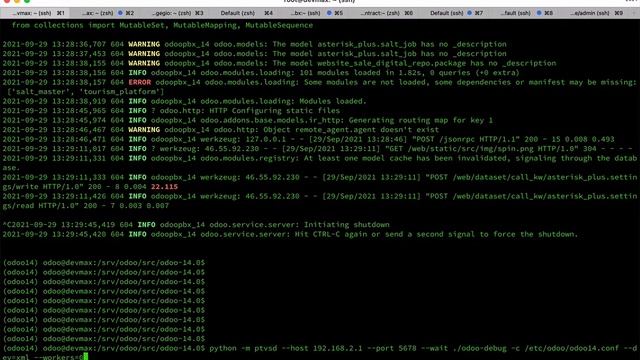This screenshot has width=640, height=360.
Task: Click the 'from collections import MutableSet' line
Action: tap(162, 25)
